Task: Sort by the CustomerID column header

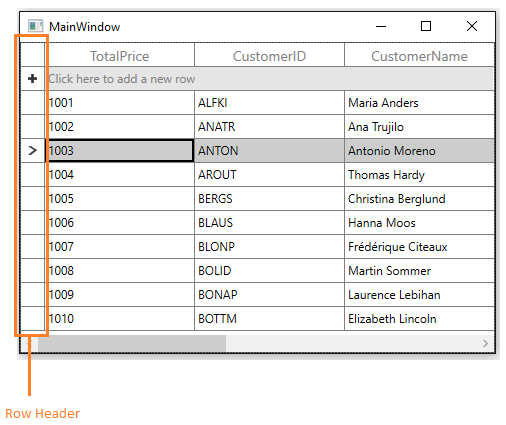Action: pyautogui.click(x=269, y=55)
